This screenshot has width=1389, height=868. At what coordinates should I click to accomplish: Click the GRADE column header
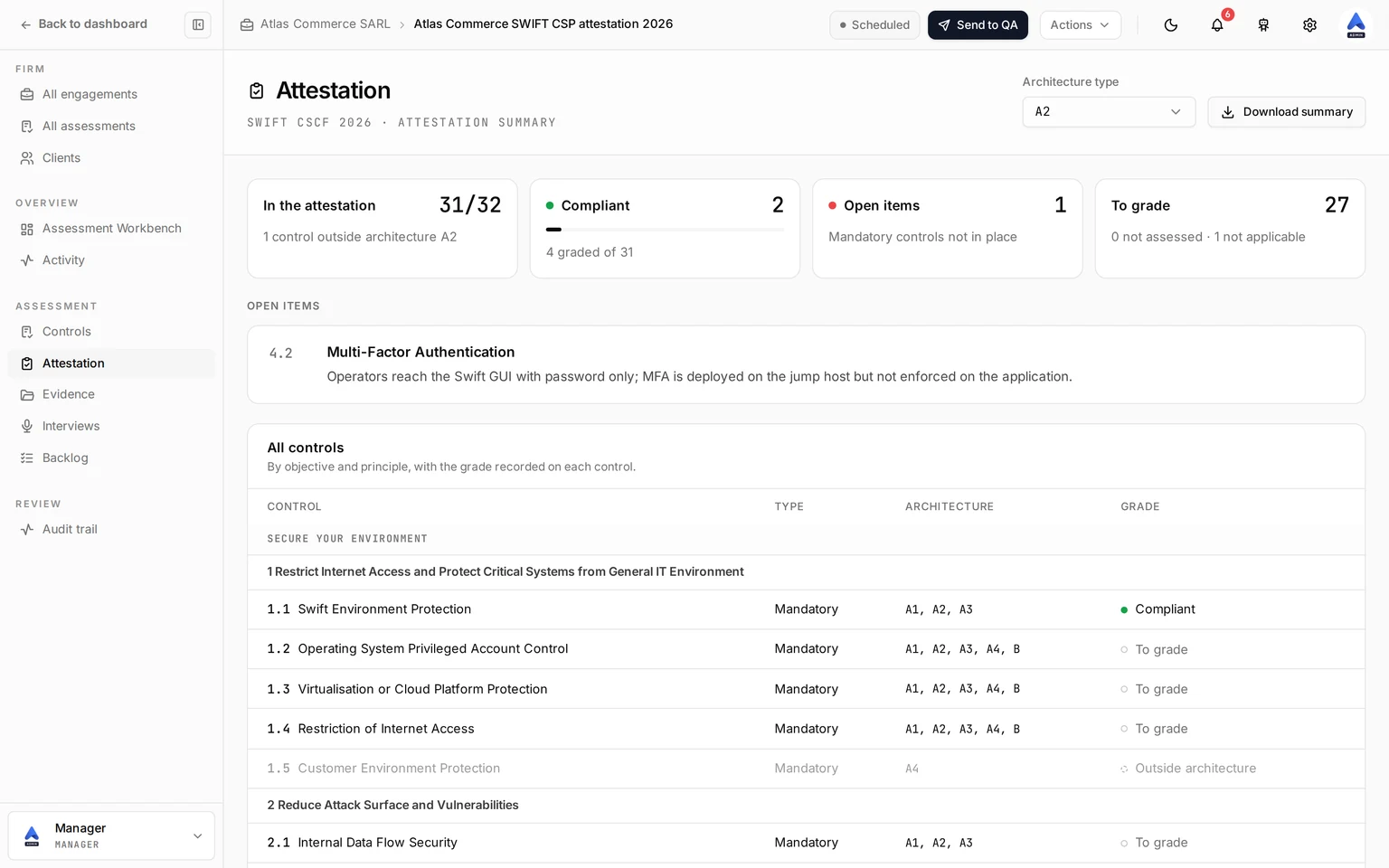[x=1139, y=506]
